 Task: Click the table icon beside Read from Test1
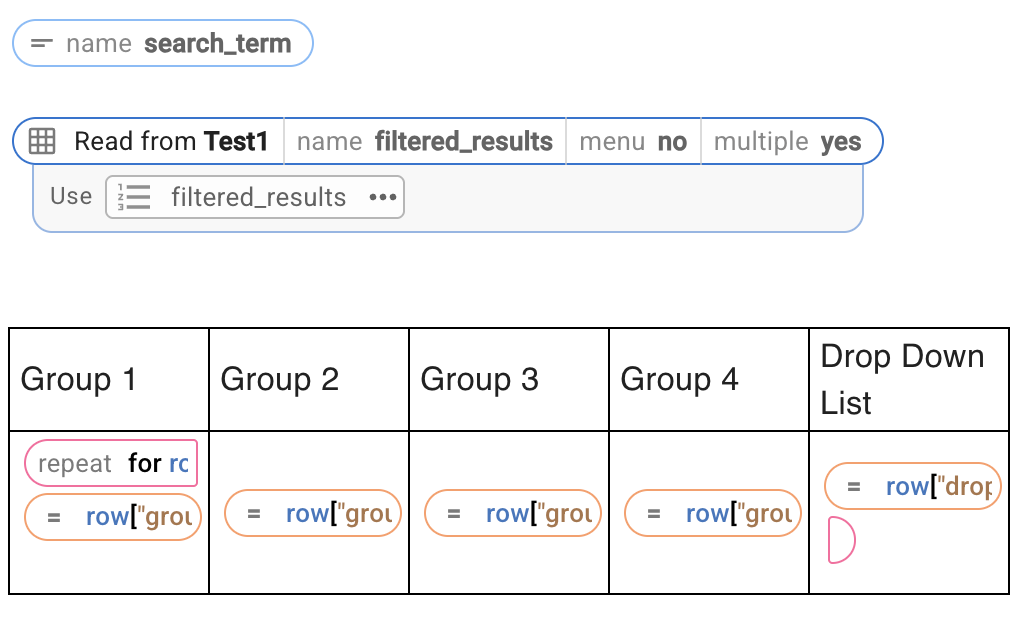point(42,142)
